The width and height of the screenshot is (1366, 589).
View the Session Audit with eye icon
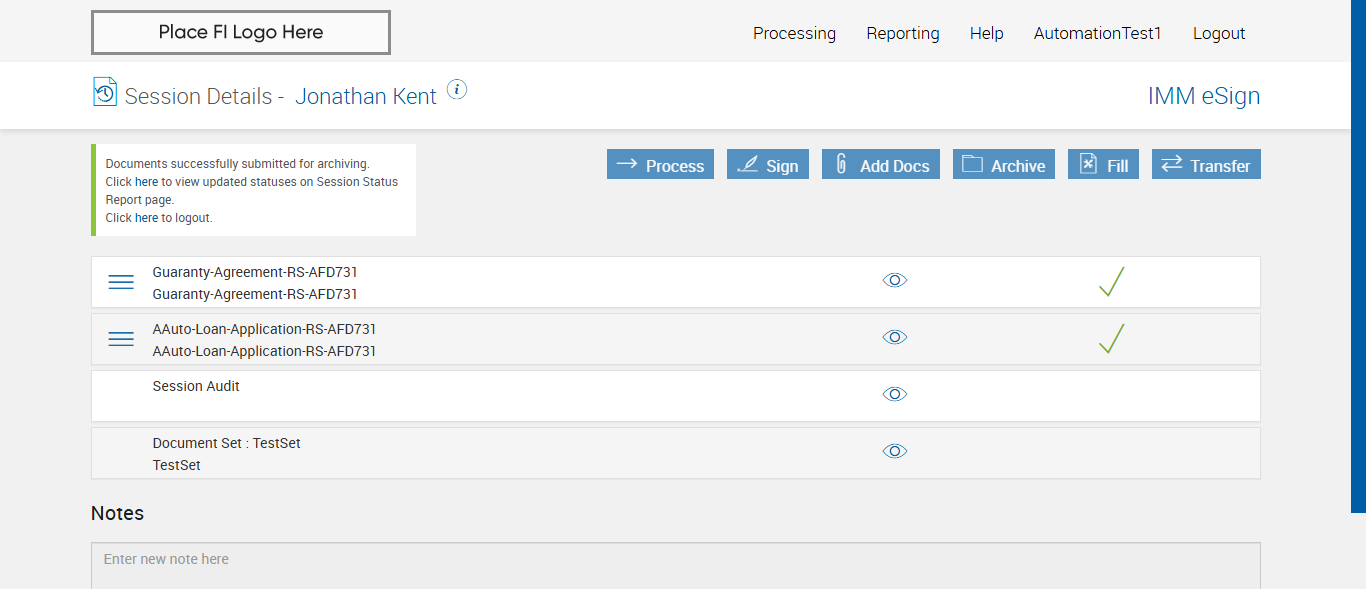click(895, 395)
